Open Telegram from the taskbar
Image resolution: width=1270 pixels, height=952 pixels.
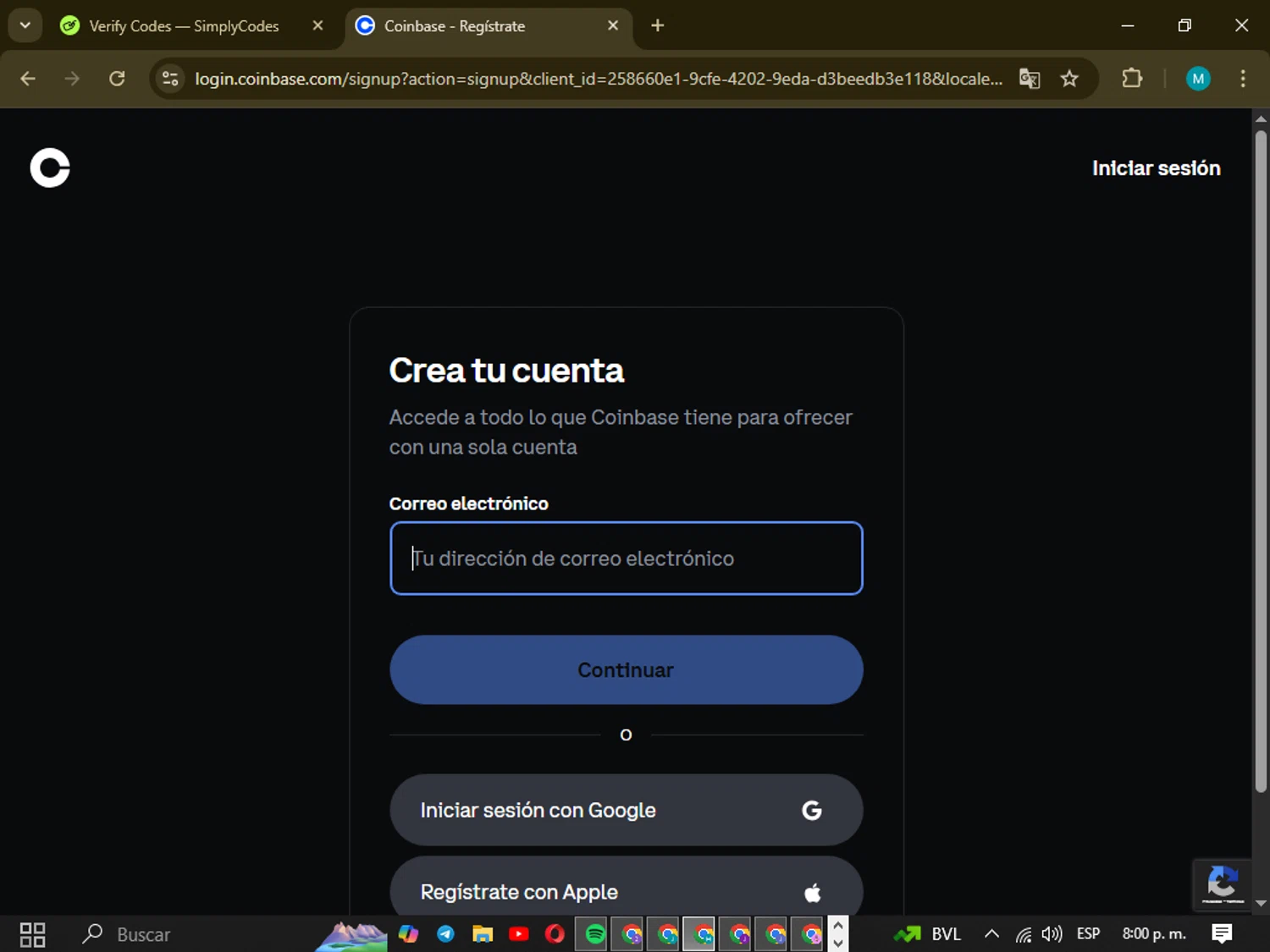pos(445,934)
